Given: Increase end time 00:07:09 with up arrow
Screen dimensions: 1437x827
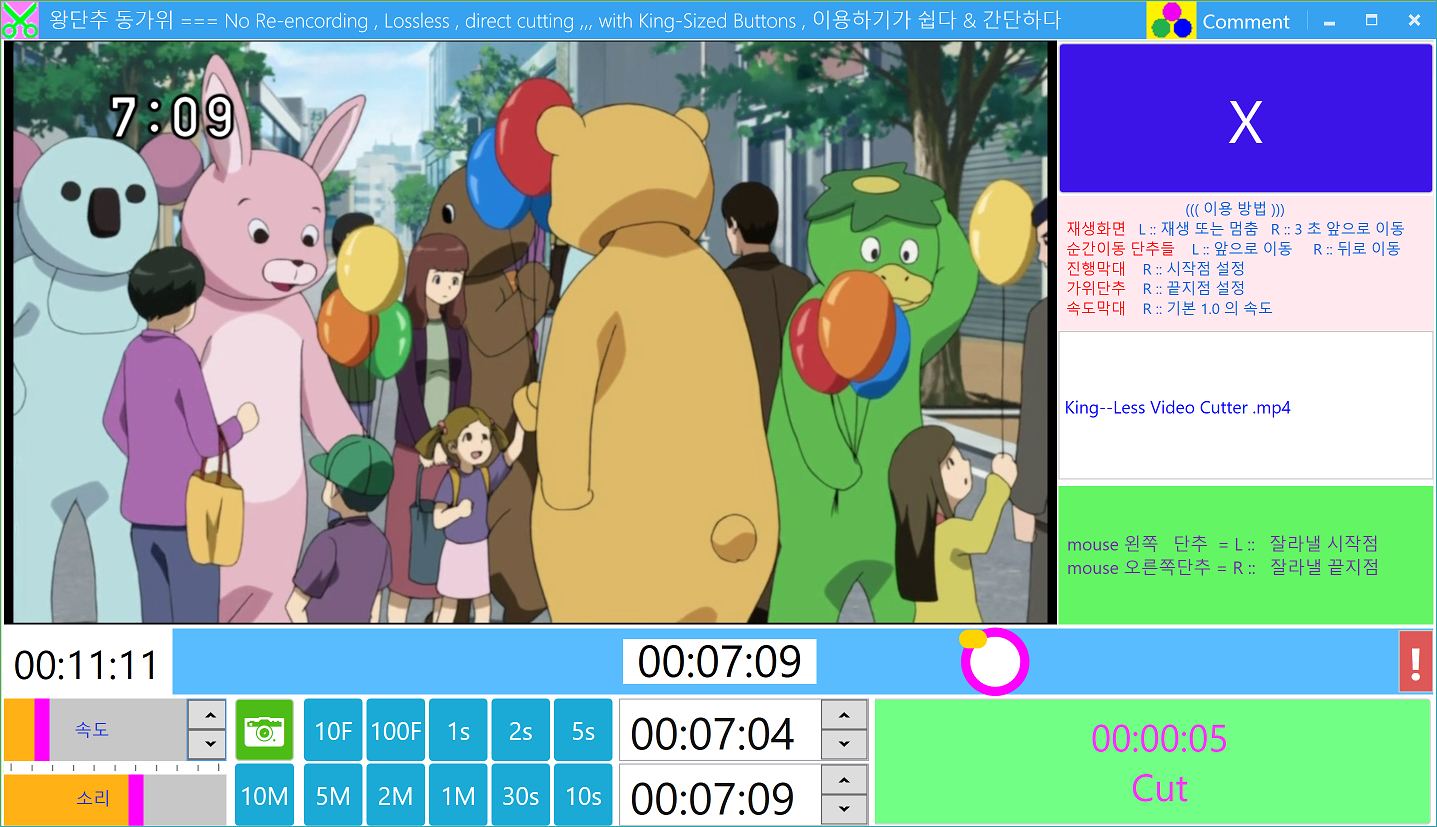Looking at the screenshot, I should [x=845, y=780].
